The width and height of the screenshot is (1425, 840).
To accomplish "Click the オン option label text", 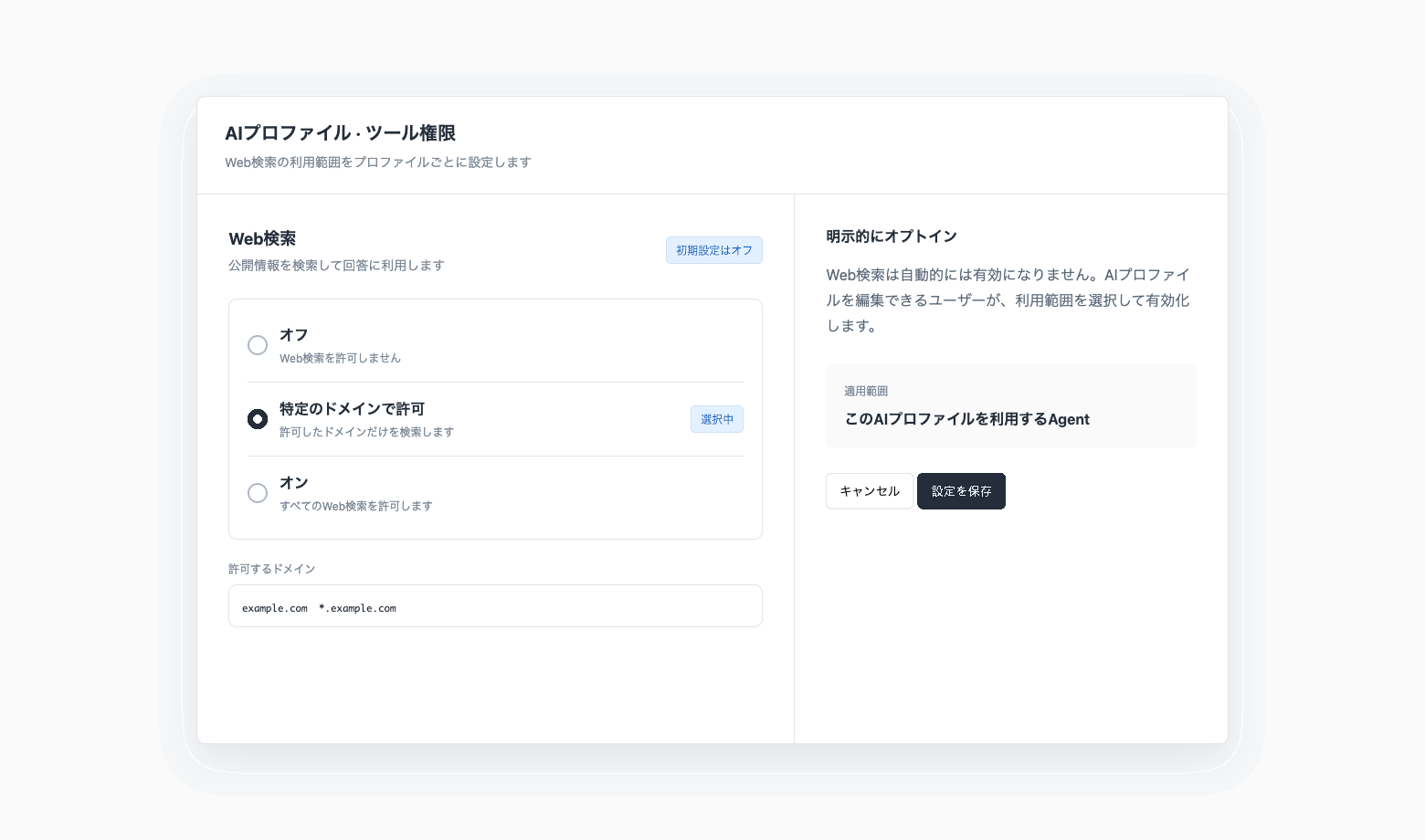I will point(294,483).
